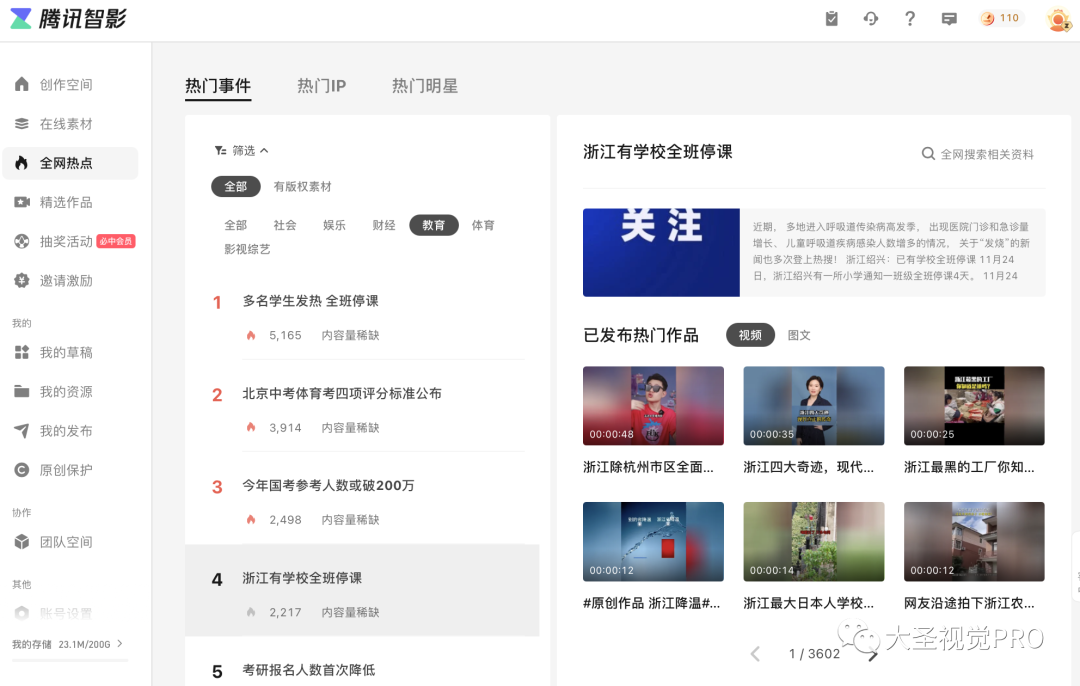Image resolution: width=1080 pixels, height=686 pixels.
Task: Expand 我的存储 storage details arrow
Action: tap(120, 644)
